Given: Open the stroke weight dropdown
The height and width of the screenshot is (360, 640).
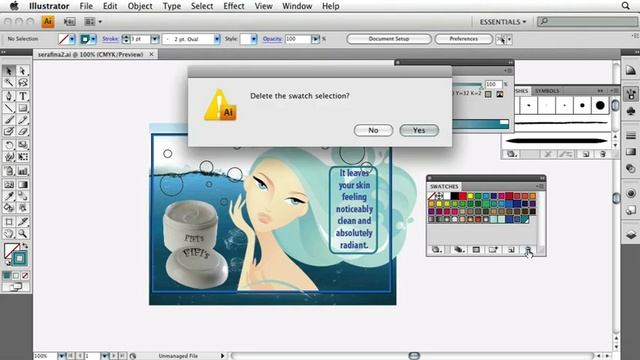Looking at the screenshot, I should 155,39.
